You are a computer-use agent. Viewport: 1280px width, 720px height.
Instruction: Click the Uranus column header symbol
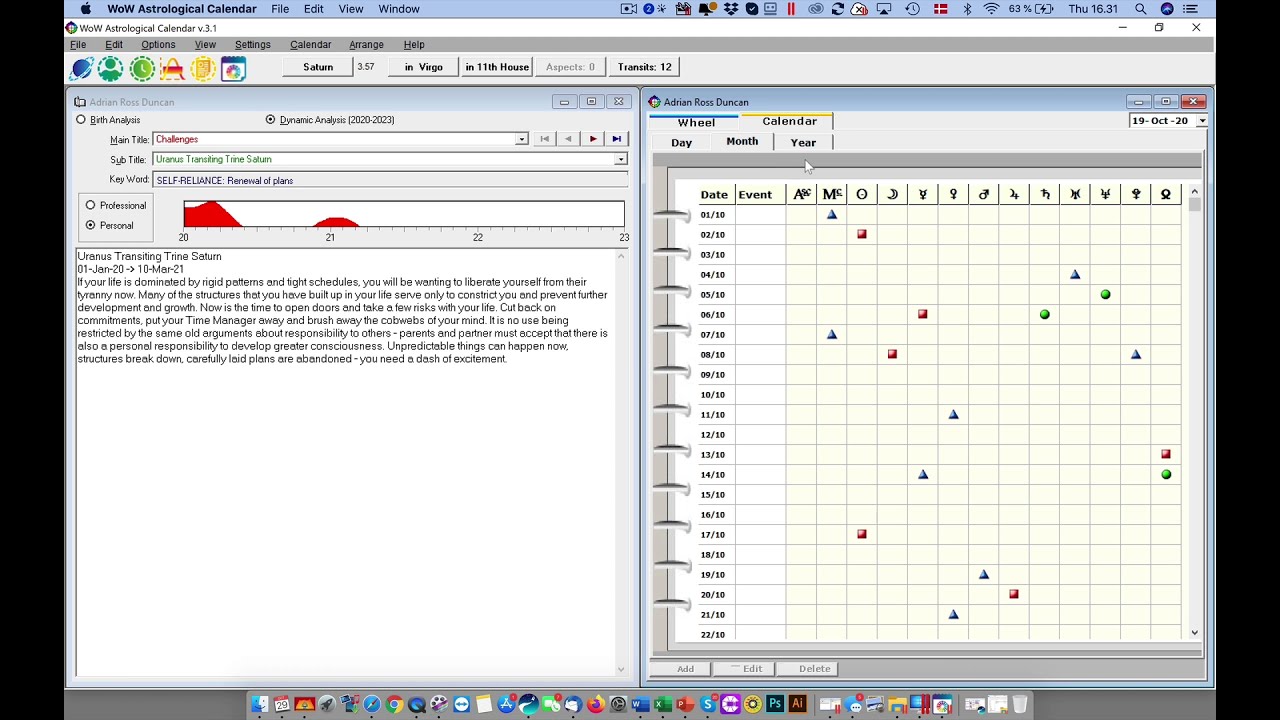point(1075,194)
